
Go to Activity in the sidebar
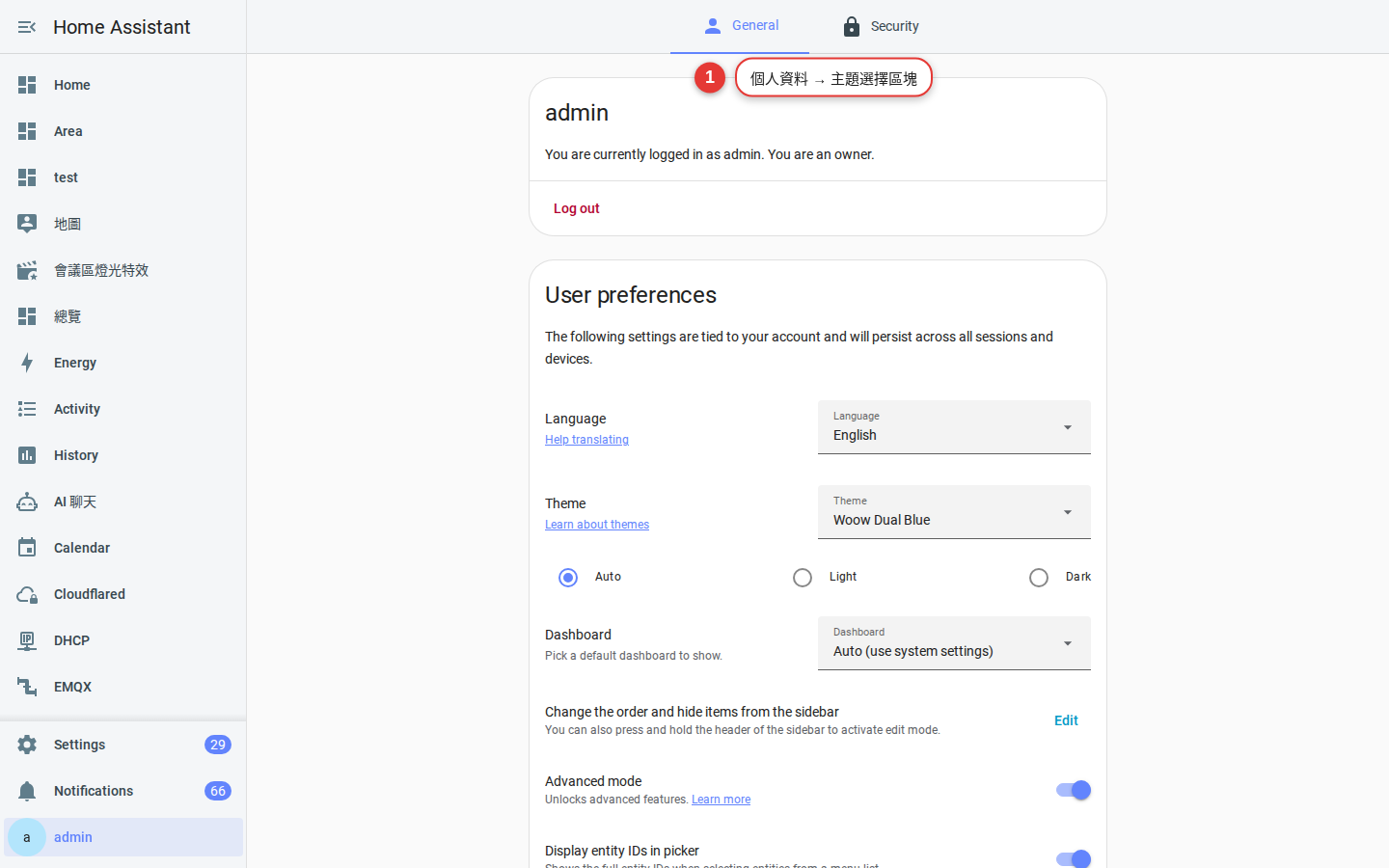pyautogui.click(x=123, y=409)
